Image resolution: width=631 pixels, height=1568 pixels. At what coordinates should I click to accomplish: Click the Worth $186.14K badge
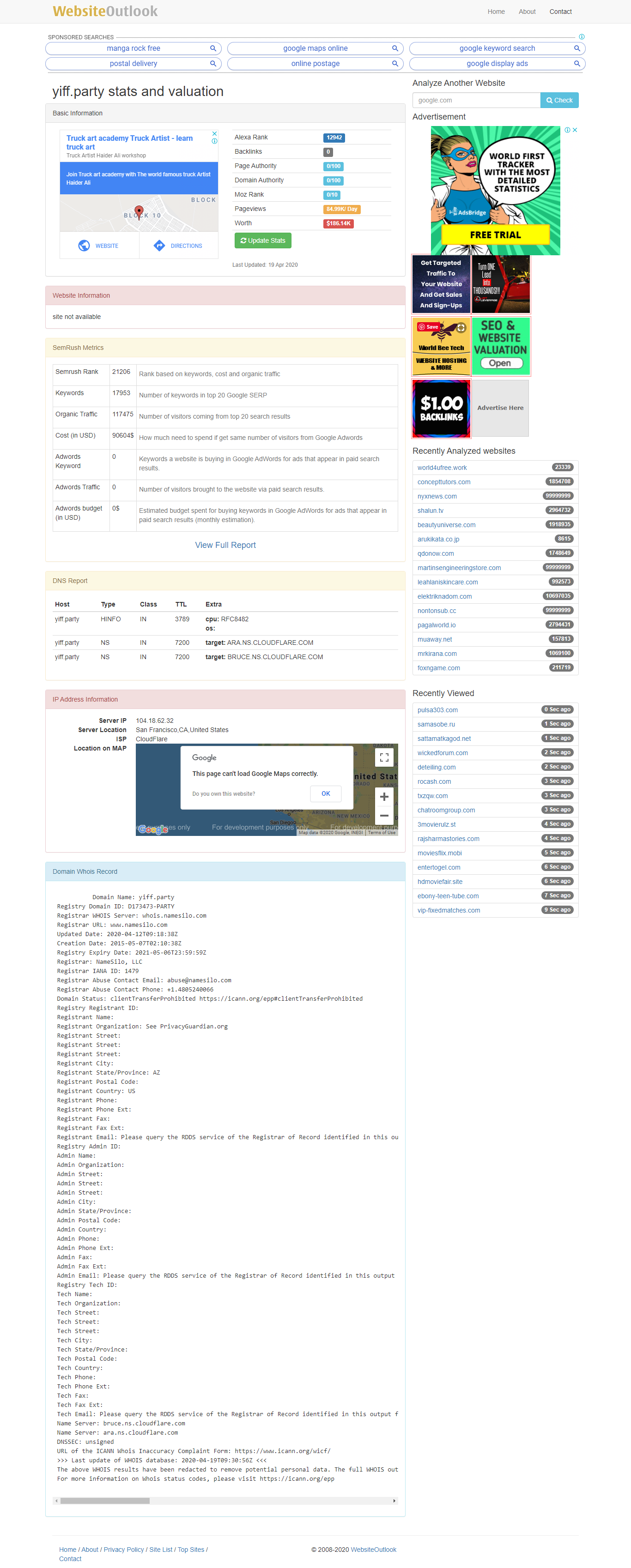tap(339, 223)
